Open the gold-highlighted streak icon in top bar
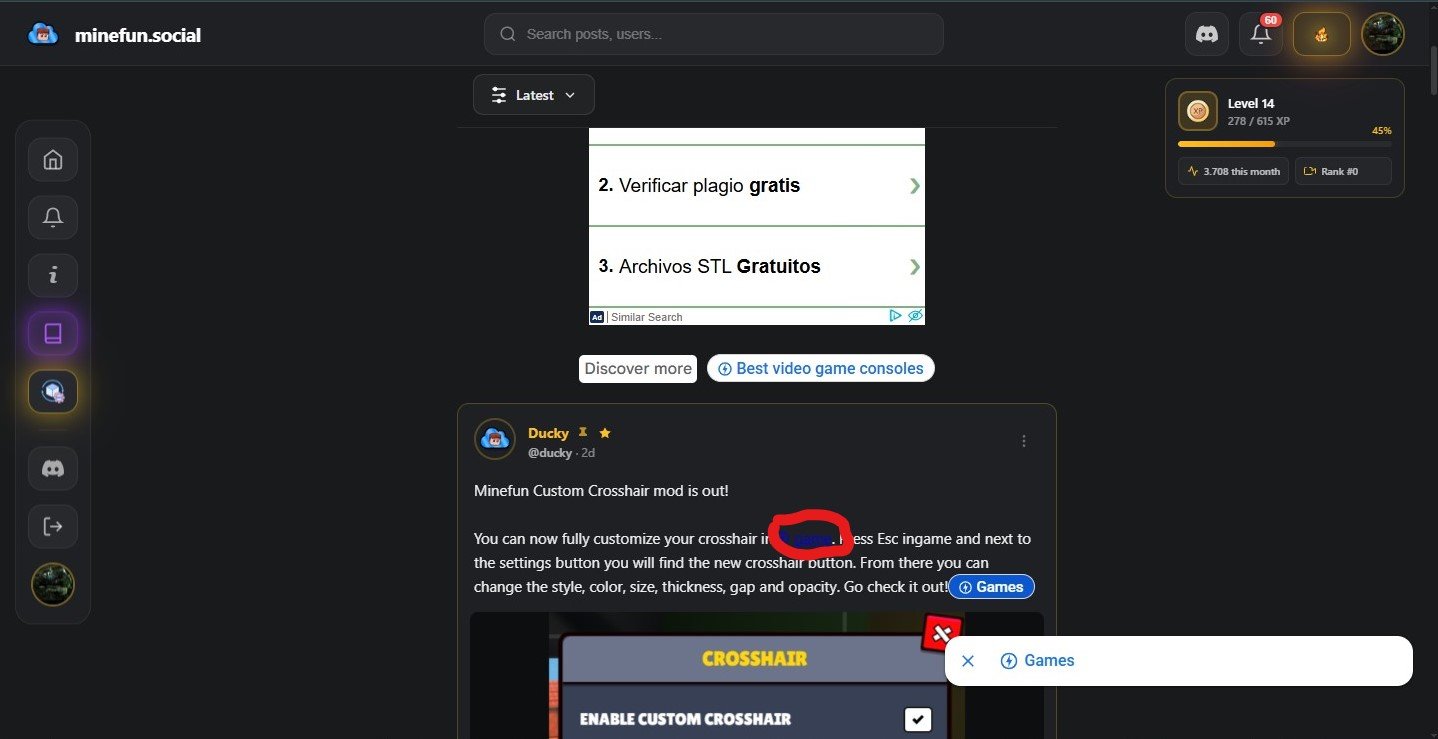This screenshot has height=739, width=1438. coord(1321,34)
